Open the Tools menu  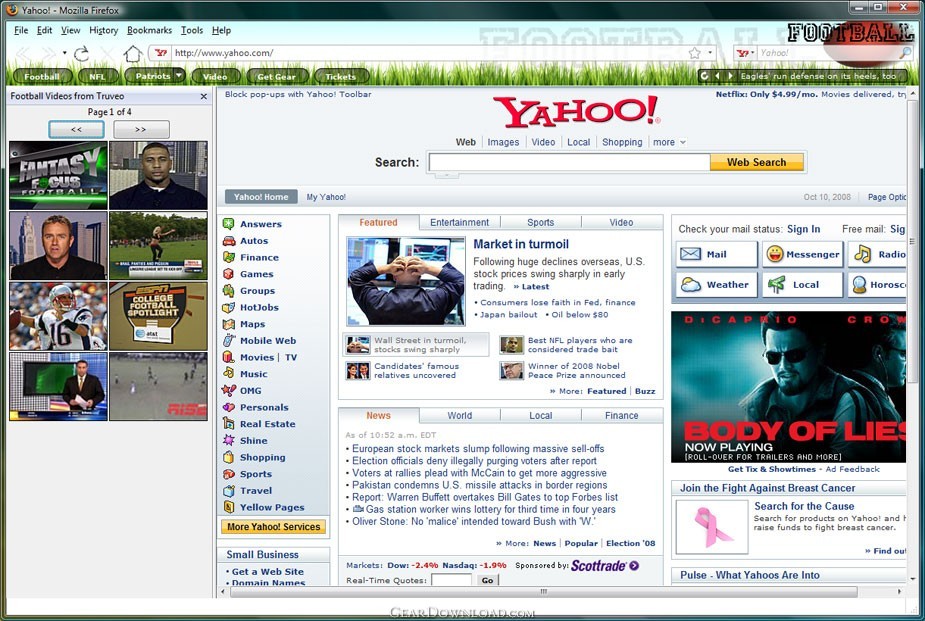[192, 30]
